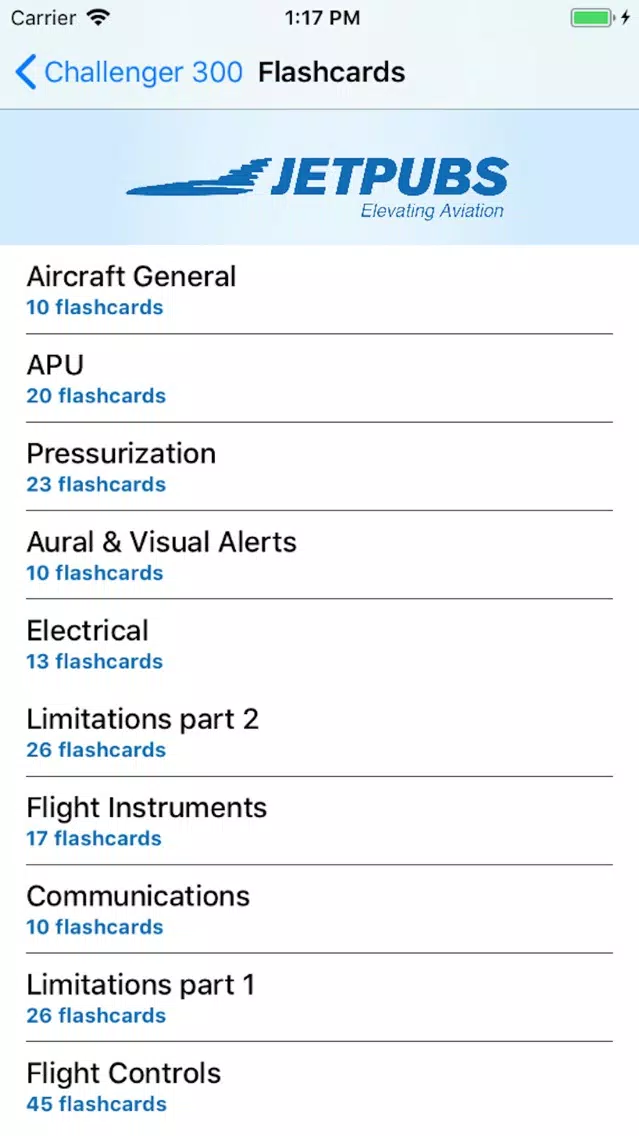Open the Communications deck
This screenshot has height=1136, width=639.
[320, 909]
